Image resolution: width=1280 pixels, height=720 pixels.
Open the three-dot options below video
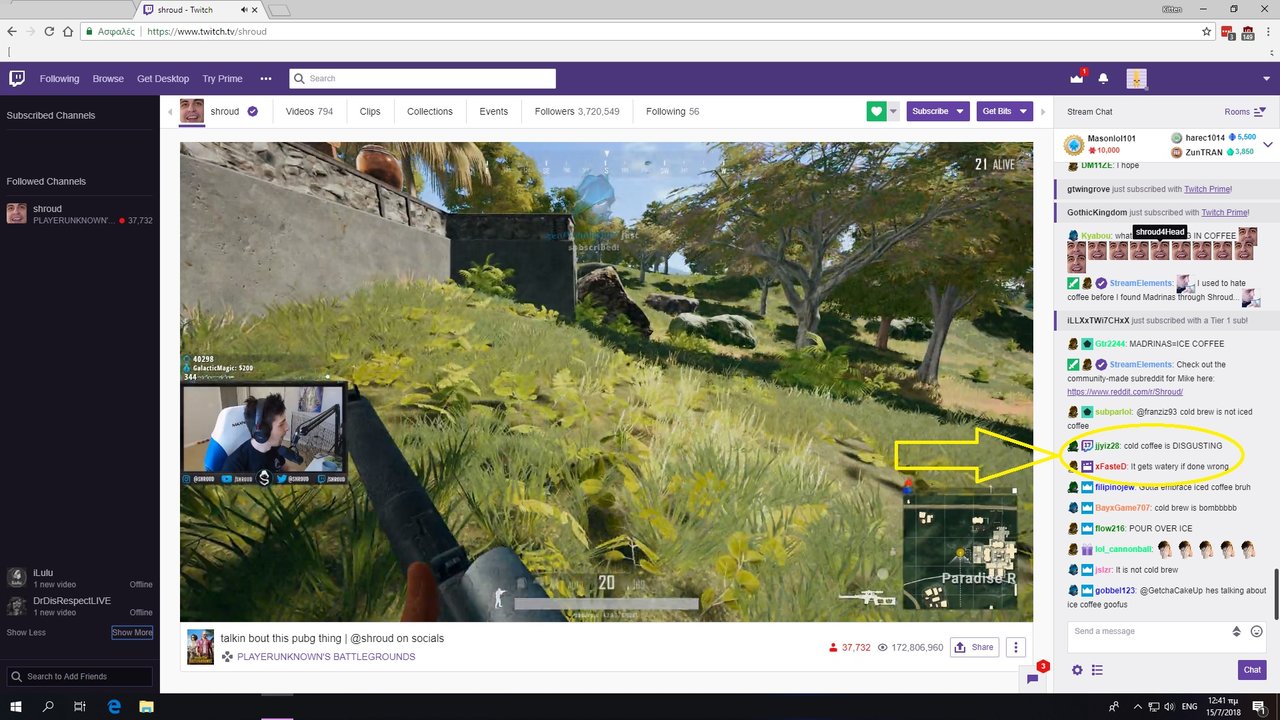coord(1015,647)
